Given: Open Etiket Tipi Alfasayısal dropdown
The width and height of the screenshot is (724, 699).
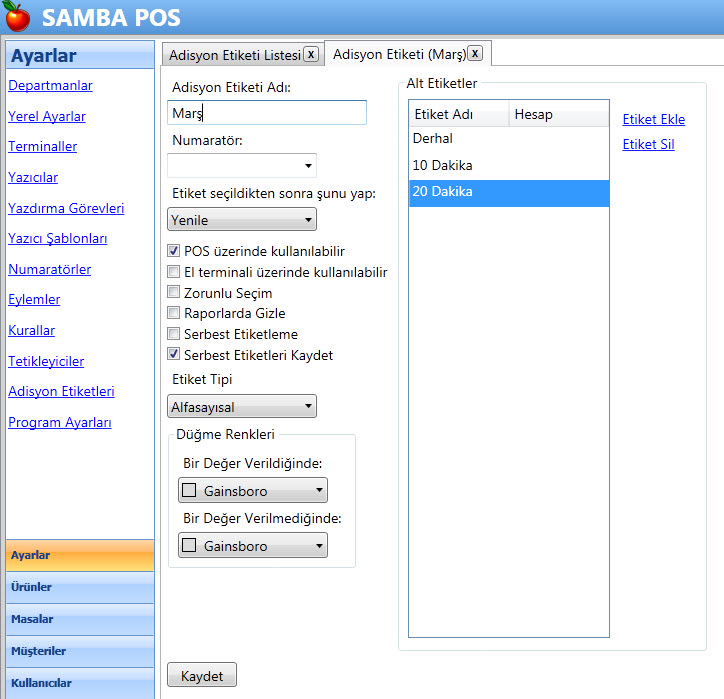Looking at the screenshot, I should [x=242, y=406].
